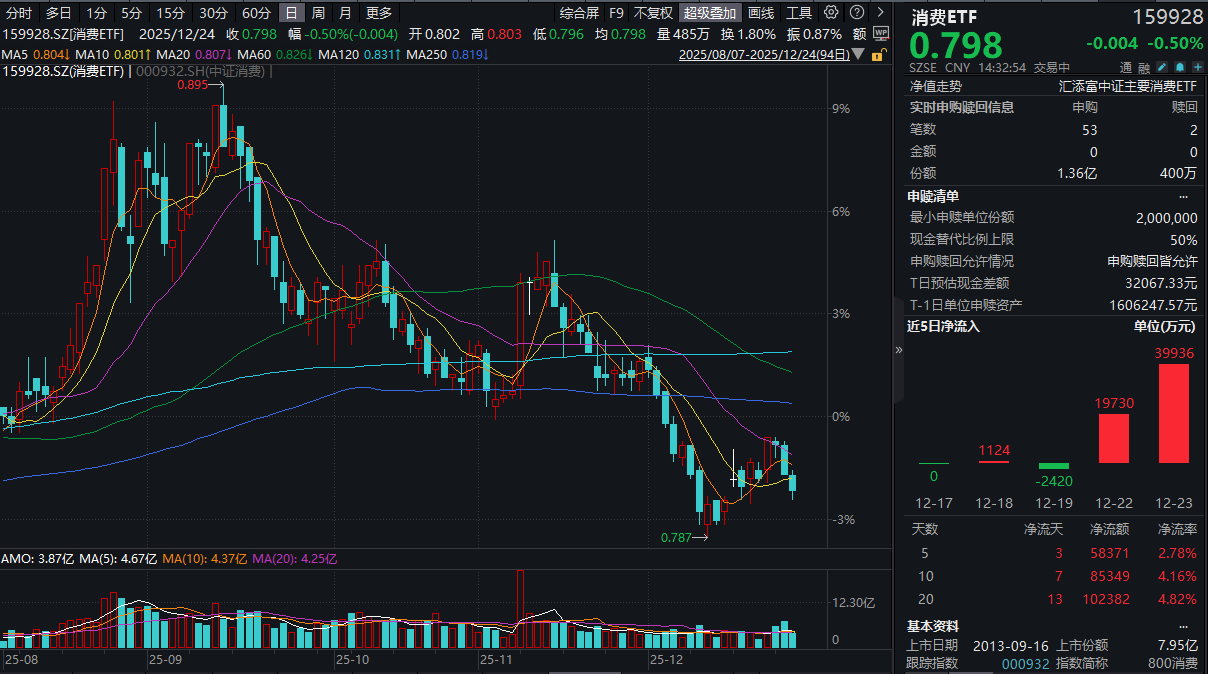Toggle the yellow padlock lock icon near date range
This screenshot has height=674, width=1208.
pos(878,55)
